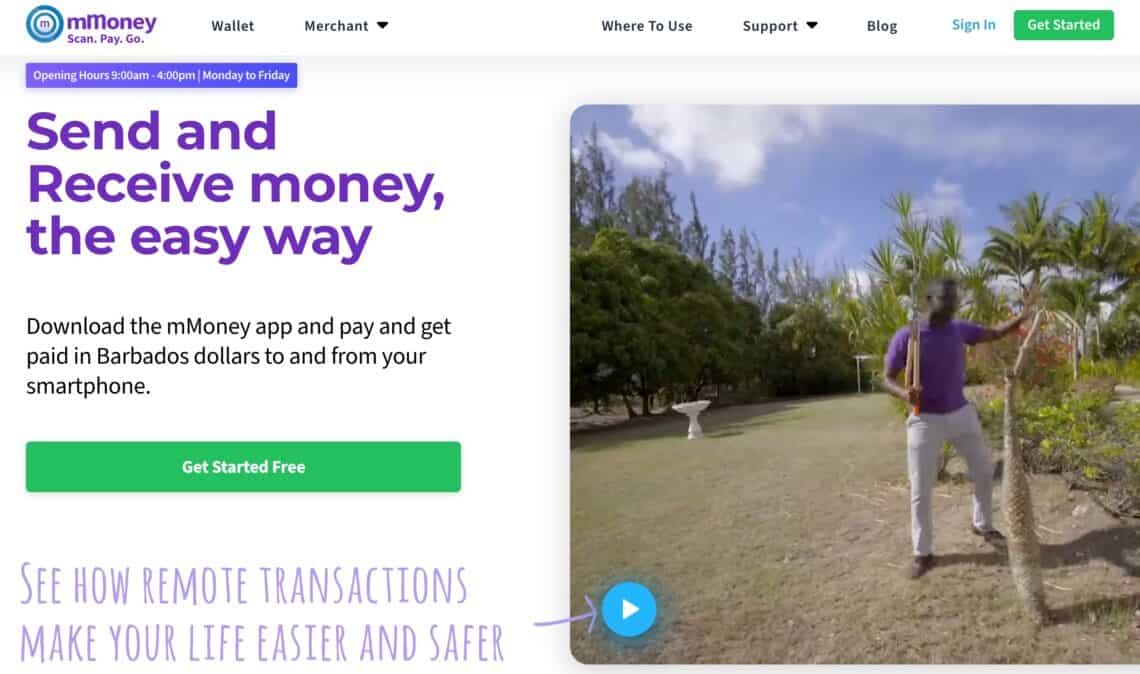Click the Opening Hours purple banner
The height and width of the screenshot is (674, 1140).
161,75
